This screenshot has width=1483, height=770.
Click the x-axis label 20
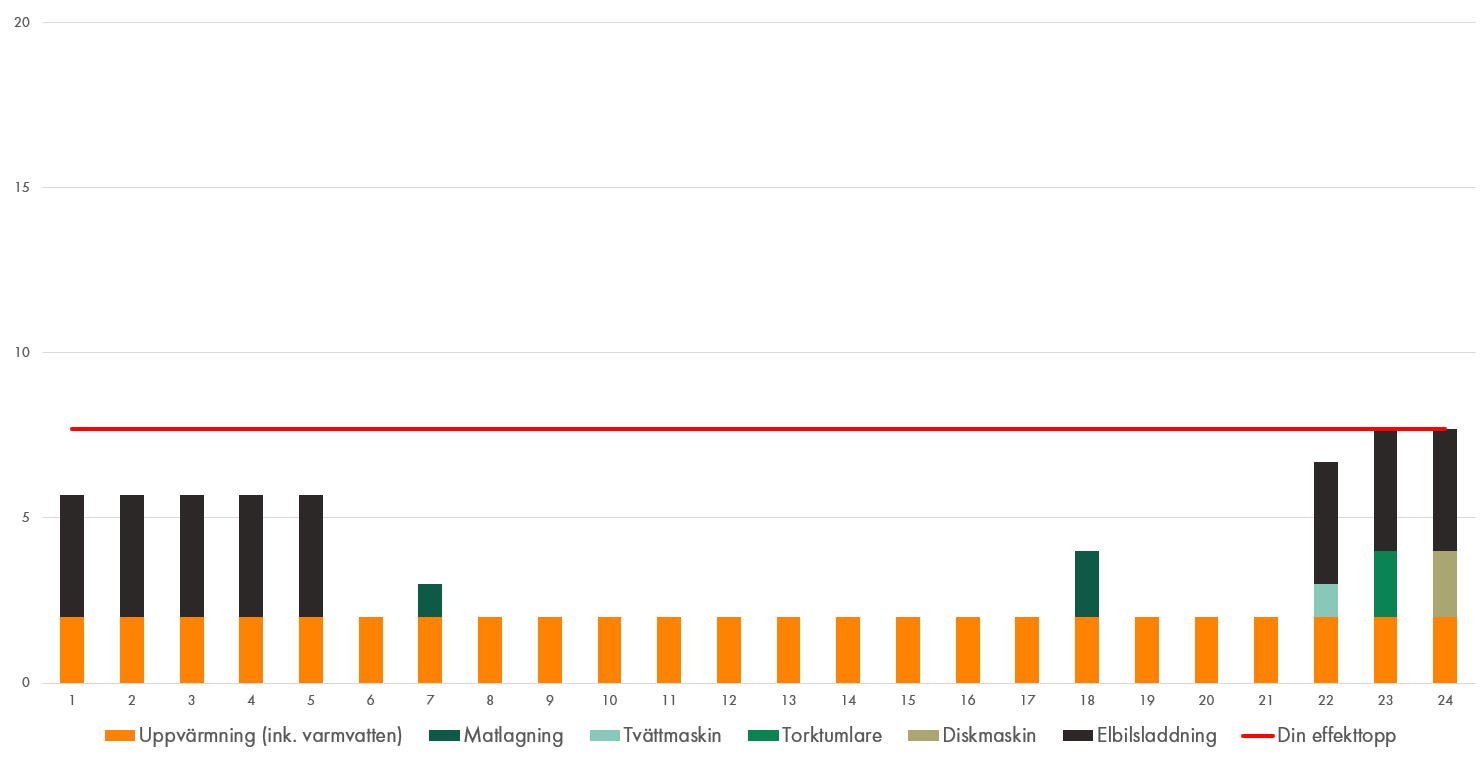[x=1206, y=701]
